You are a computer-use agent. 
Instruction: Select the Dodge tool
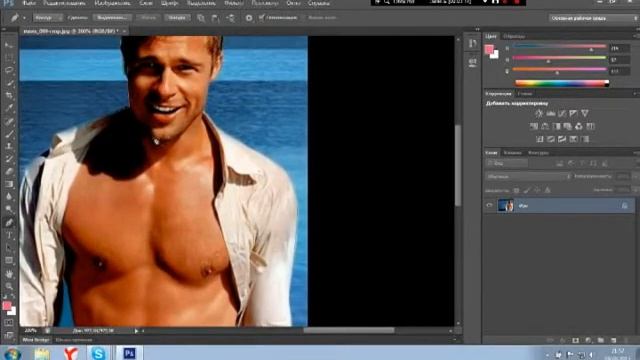tap(9, 209)
